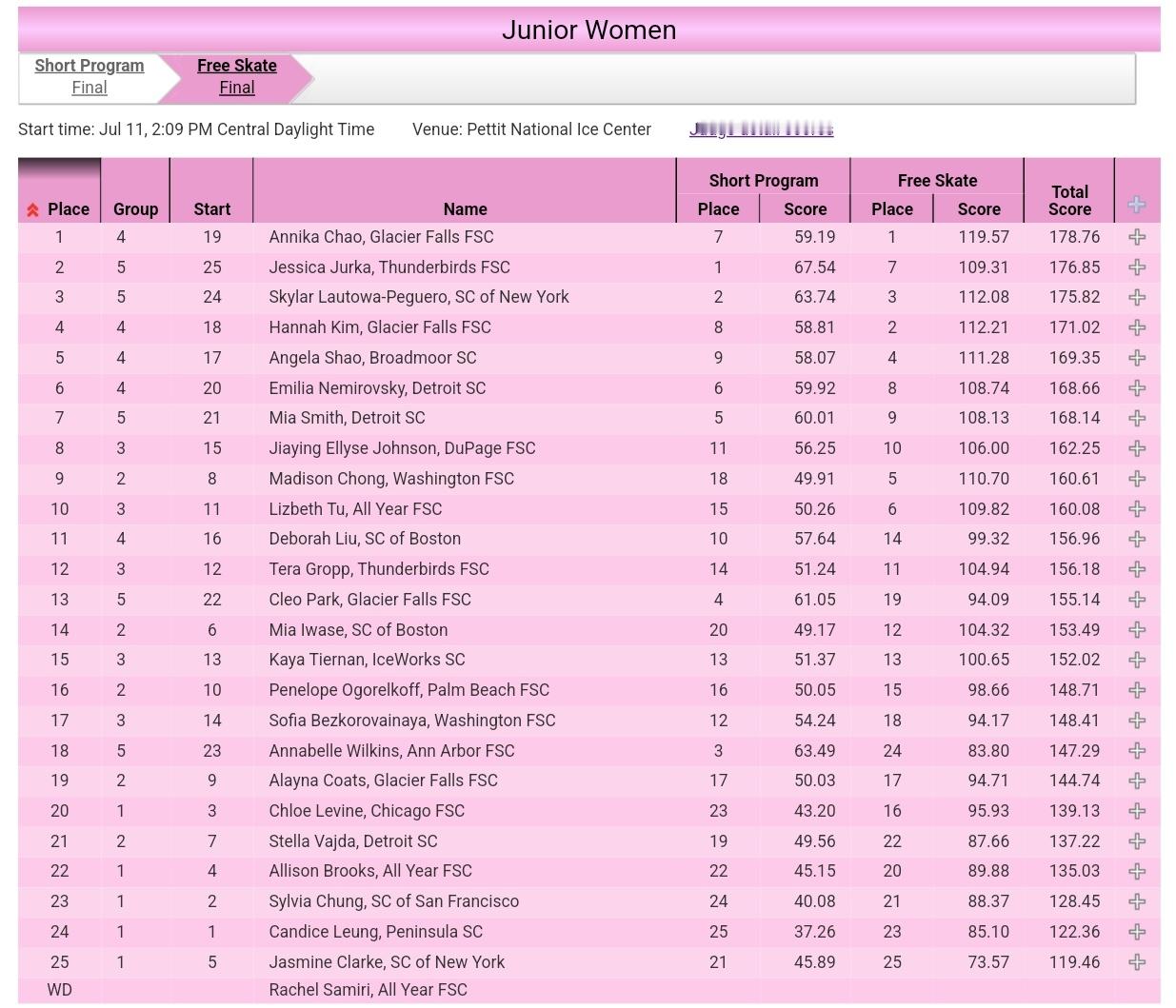1176x1008 pixels.
Task: Expand Kaya Tiernan row plus icon
Action: tap(1137, 660)
